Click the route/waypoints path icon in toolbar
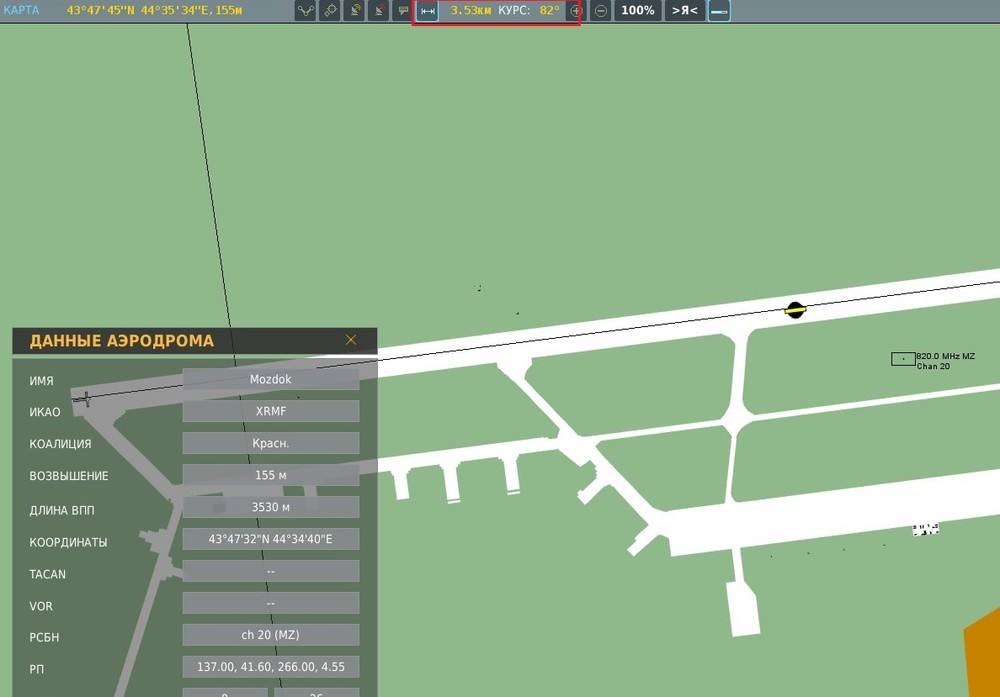The height and width of the screenshot is (697, 1000). pos(305,11)
